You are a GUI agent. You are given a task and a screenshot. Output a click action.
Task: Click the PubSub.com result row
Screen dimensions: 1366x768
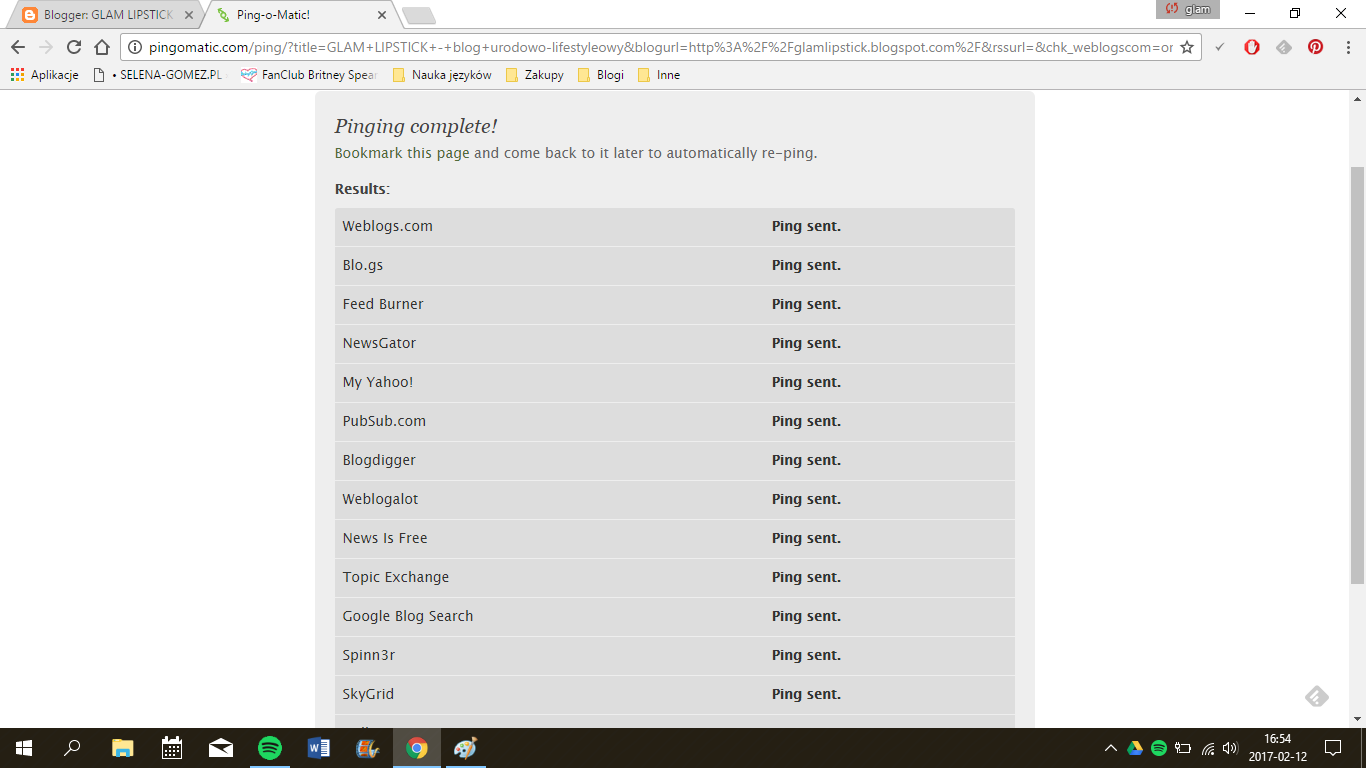pyautogui.click(x=675, y=422)
